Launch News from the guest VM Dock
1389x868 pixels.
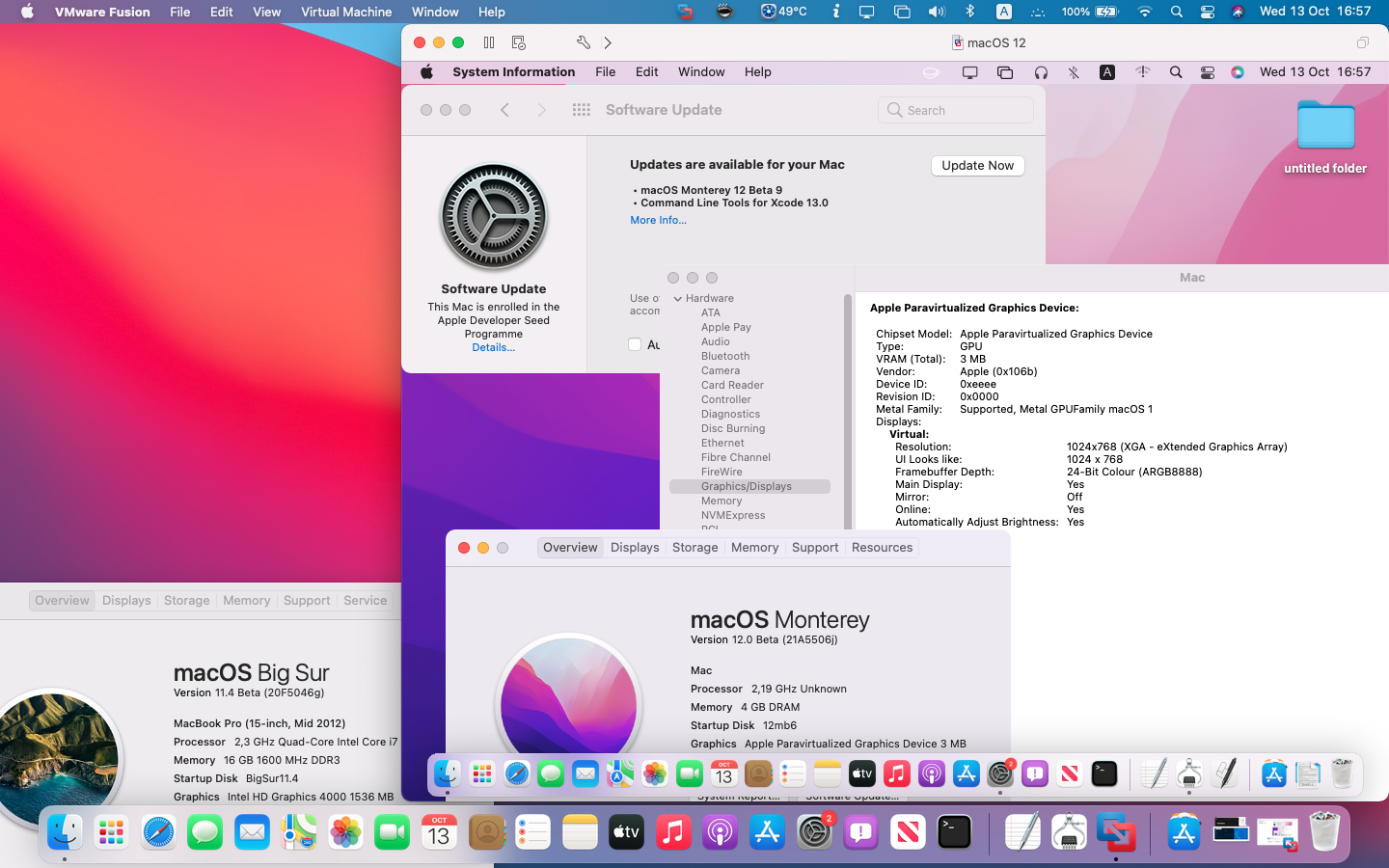(x=1070, y=773)
